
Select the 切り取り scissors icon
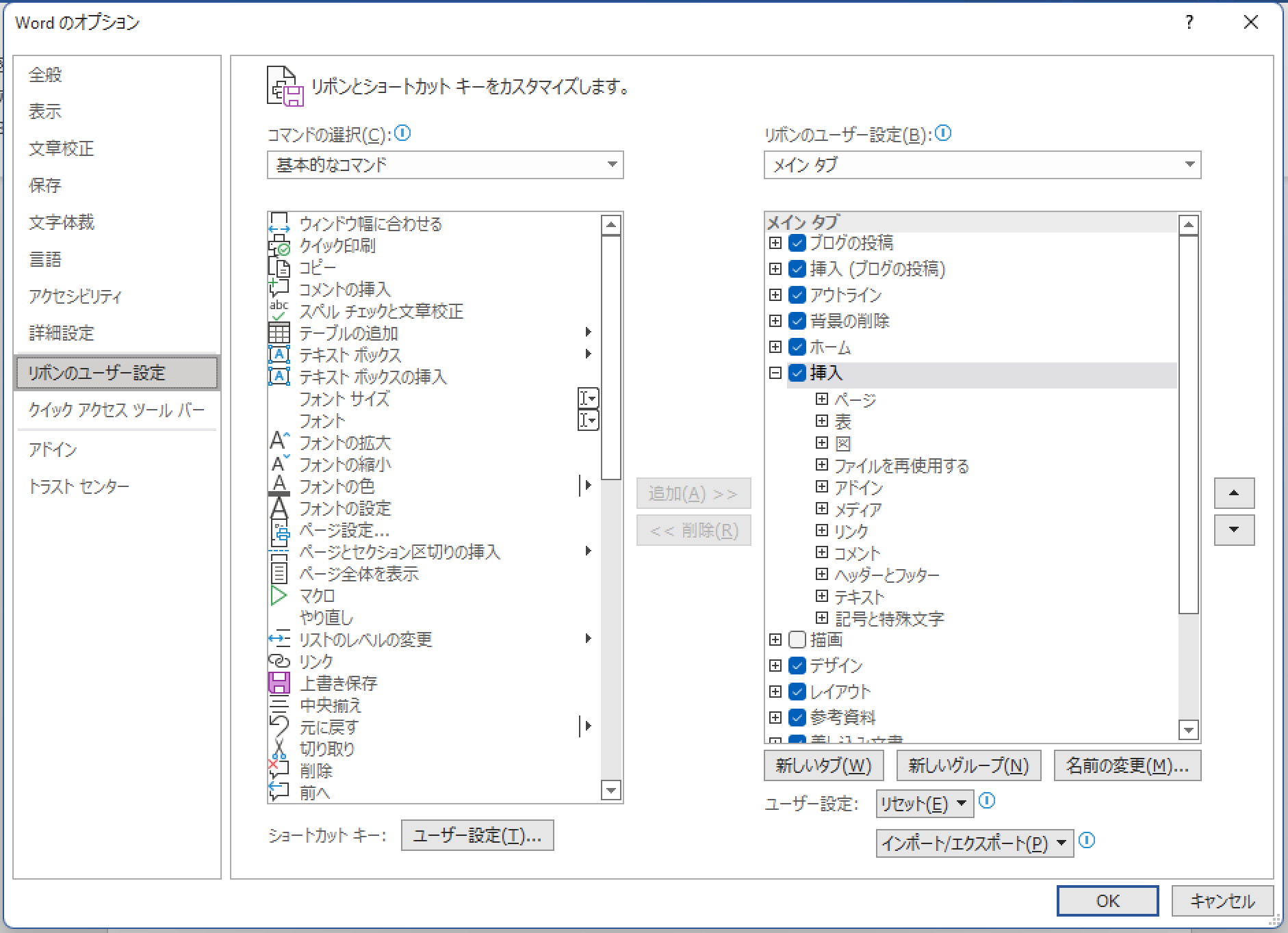click(279, 749)
